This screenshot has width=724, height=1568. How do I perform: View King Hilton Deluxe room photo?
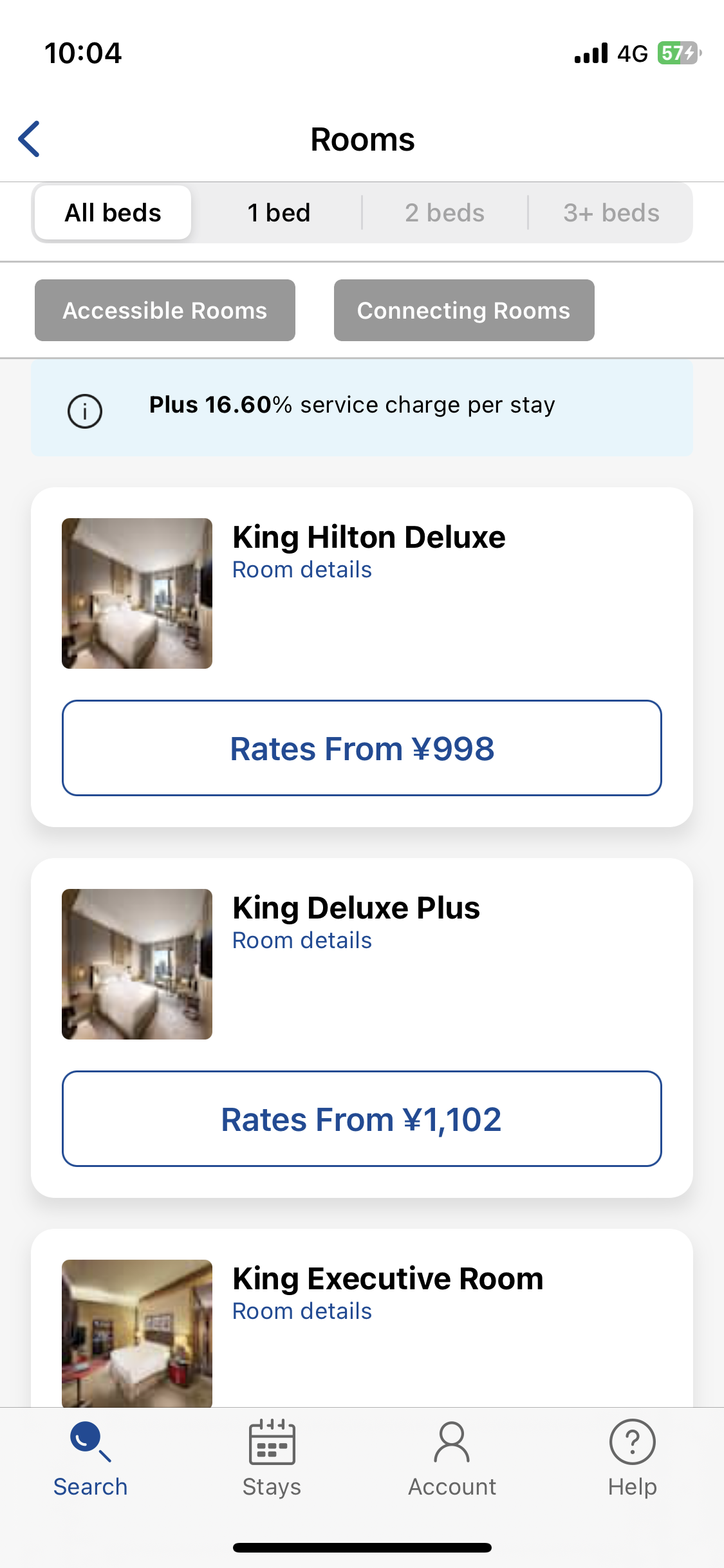pos(137,593)
